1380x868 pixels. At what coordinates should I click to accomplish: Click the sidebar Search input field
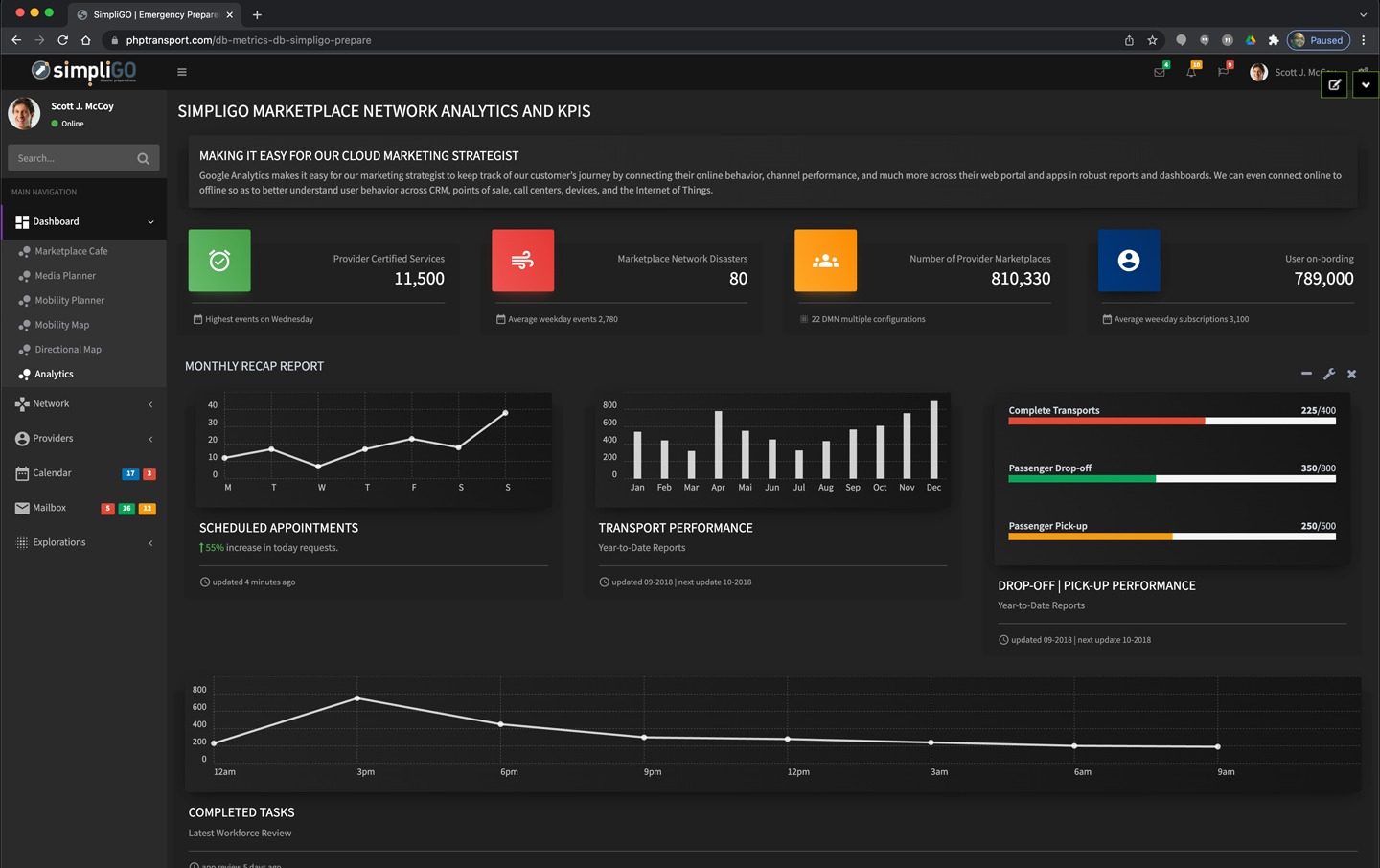(x=73, y=158)
